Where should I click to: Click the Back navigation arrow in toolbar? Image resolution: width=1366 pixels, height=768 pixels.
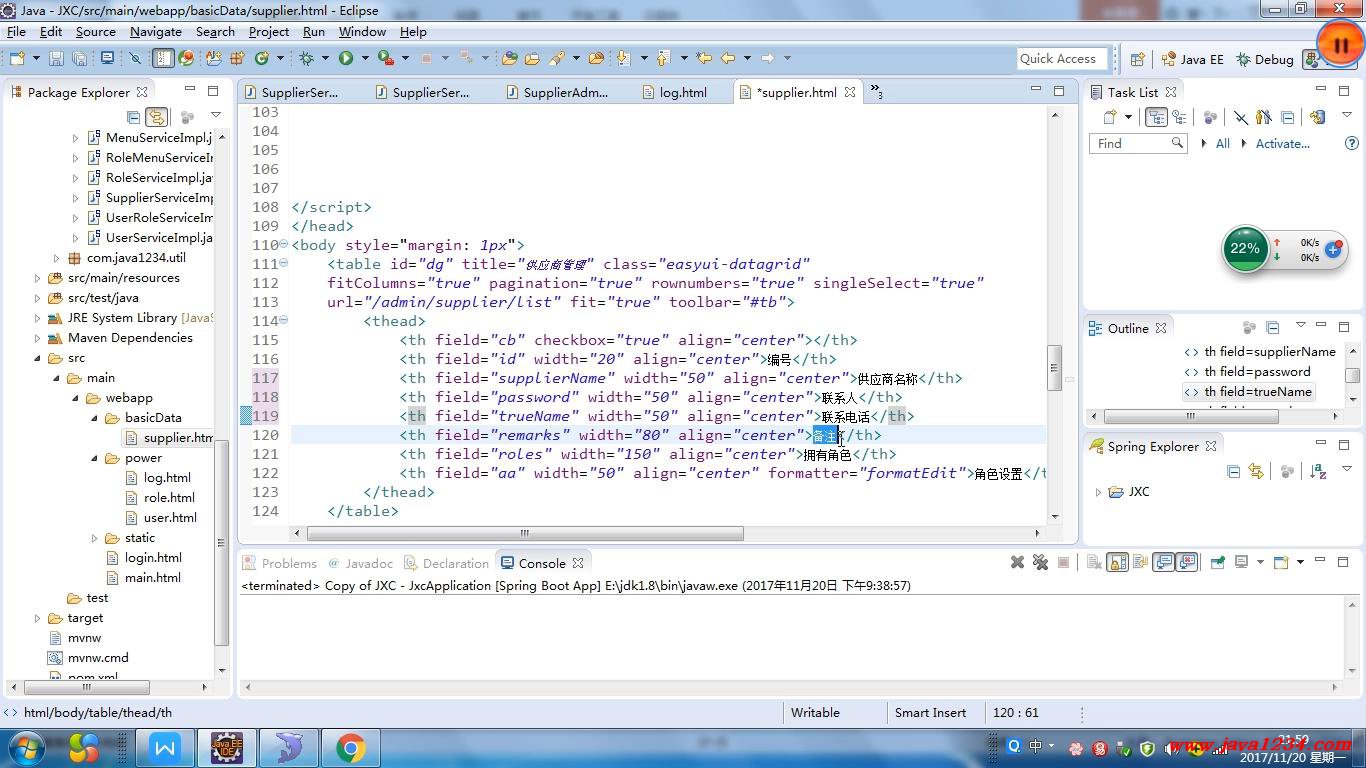pyautogui.click(x=728, y=59)
